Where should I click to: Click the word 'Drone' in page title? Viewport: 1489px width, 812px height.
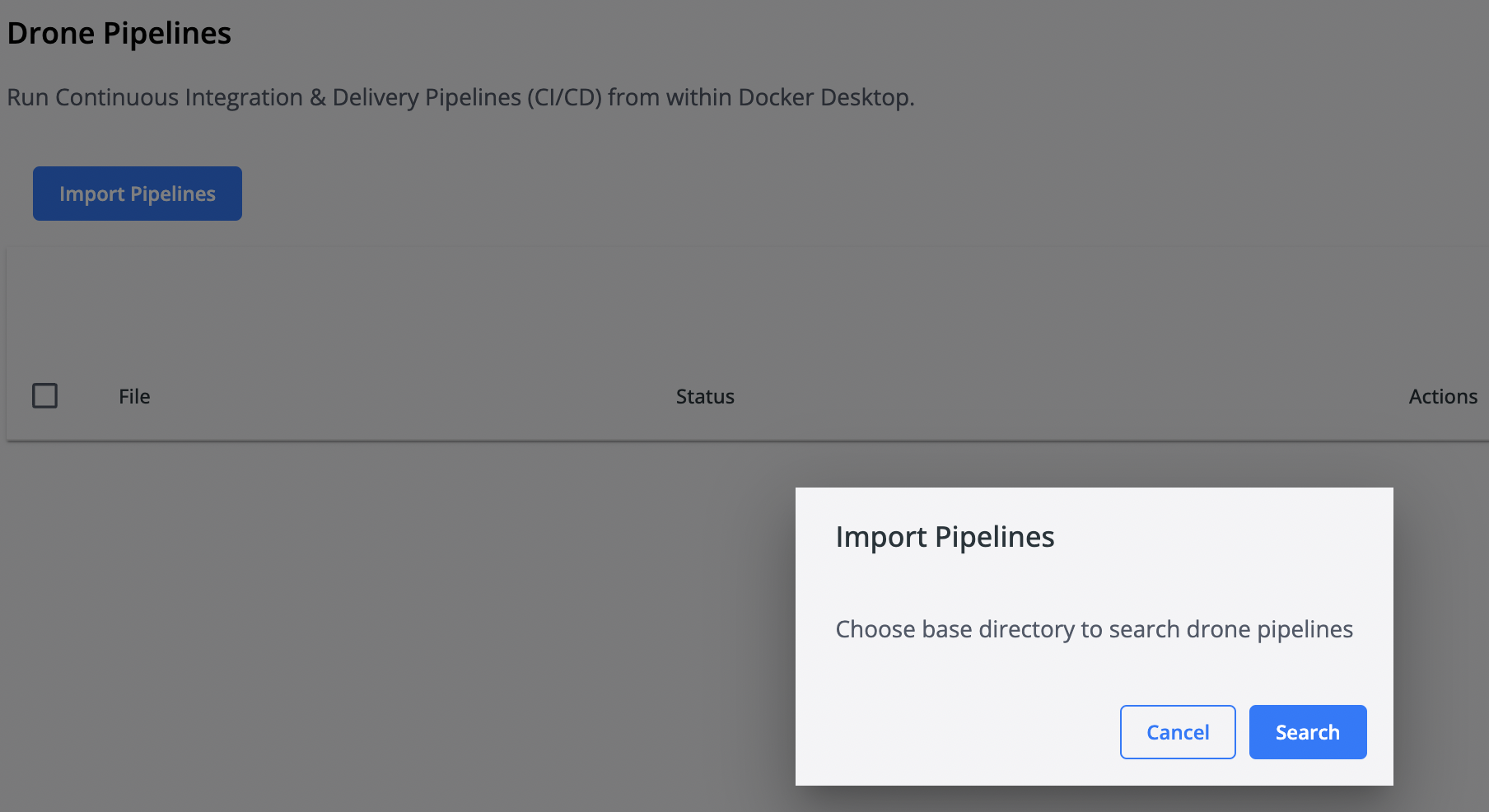click(51, 34)
